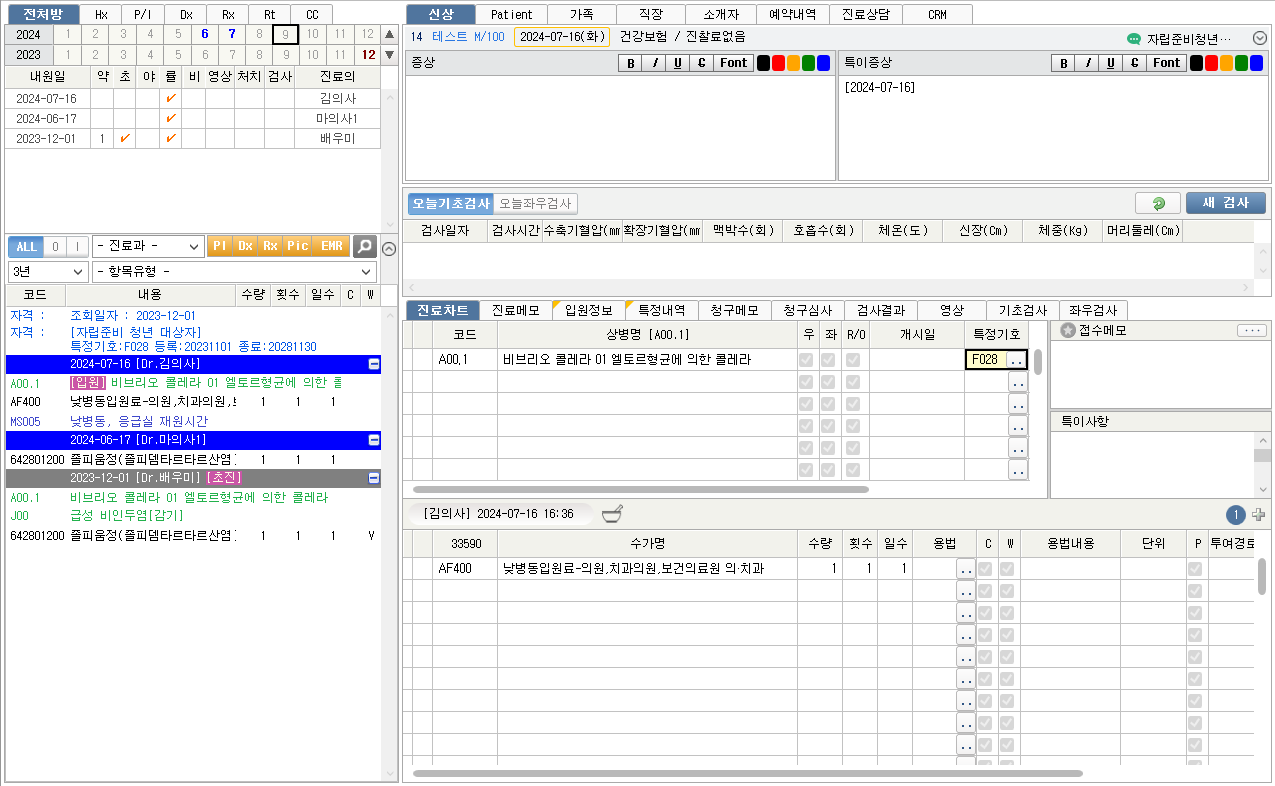Viewport: 1275px width, 786px height.
Task: Click the plus icon to add prescription
Action: (x=1258, y=514)
